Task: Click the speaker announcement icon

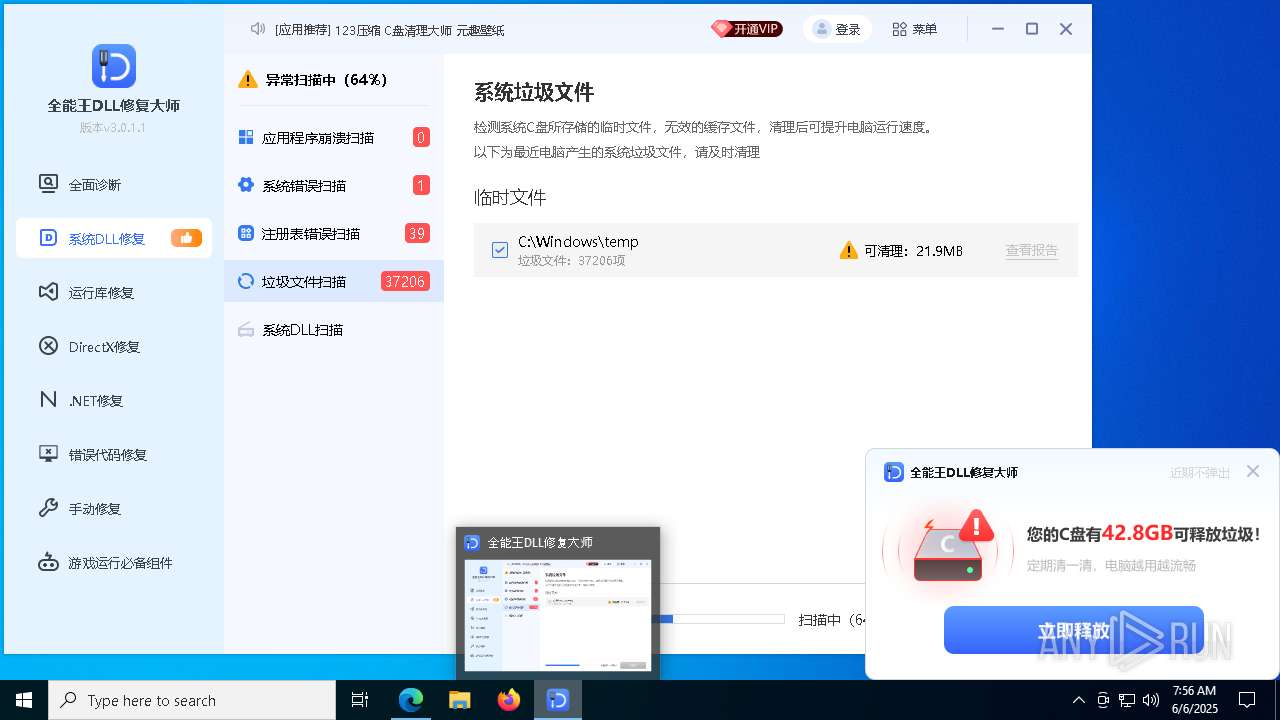Action: pyautogui.click(x=258, y=29)
